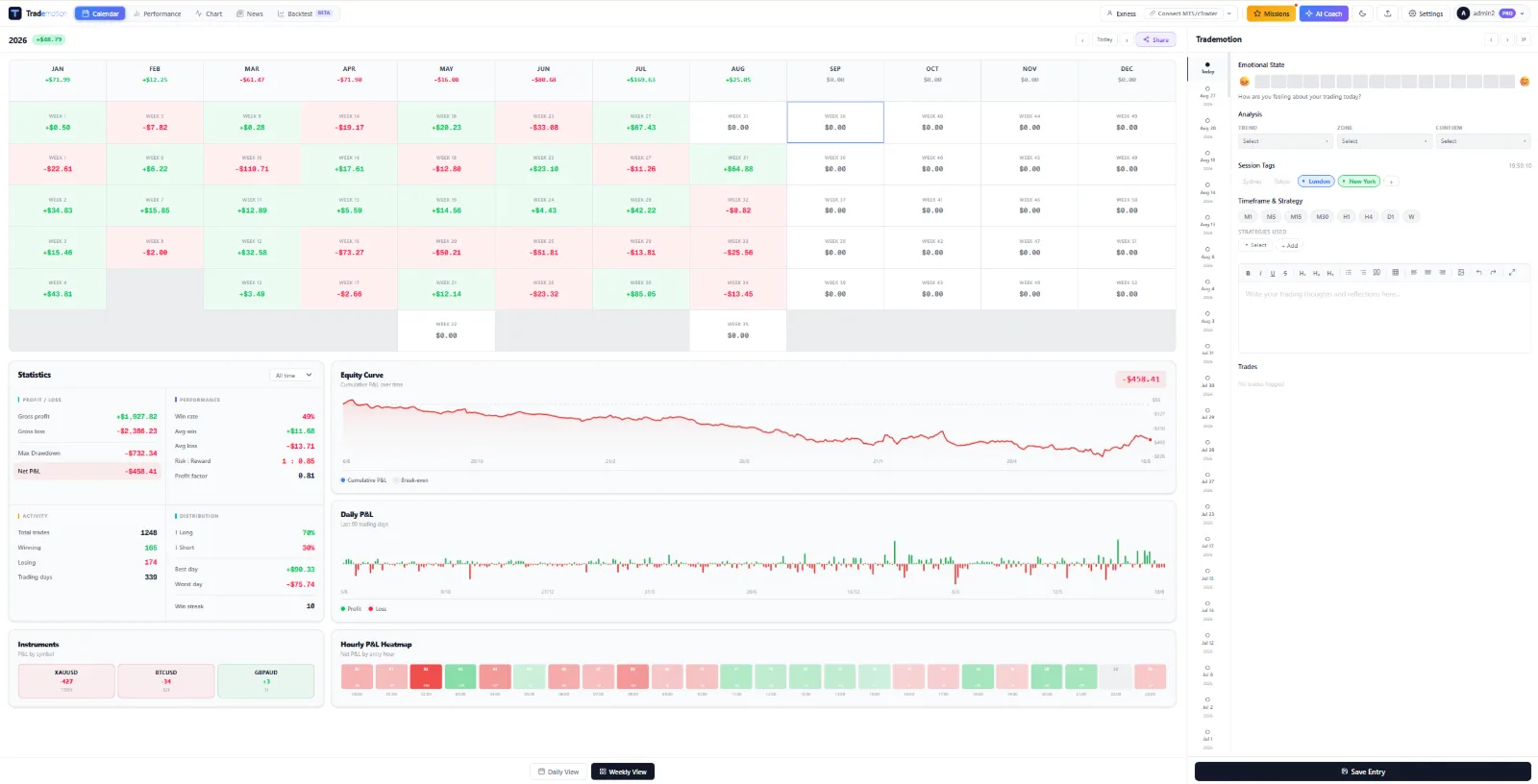
Task: Undo last edit in the journal editor
Action: [1479, 272]
